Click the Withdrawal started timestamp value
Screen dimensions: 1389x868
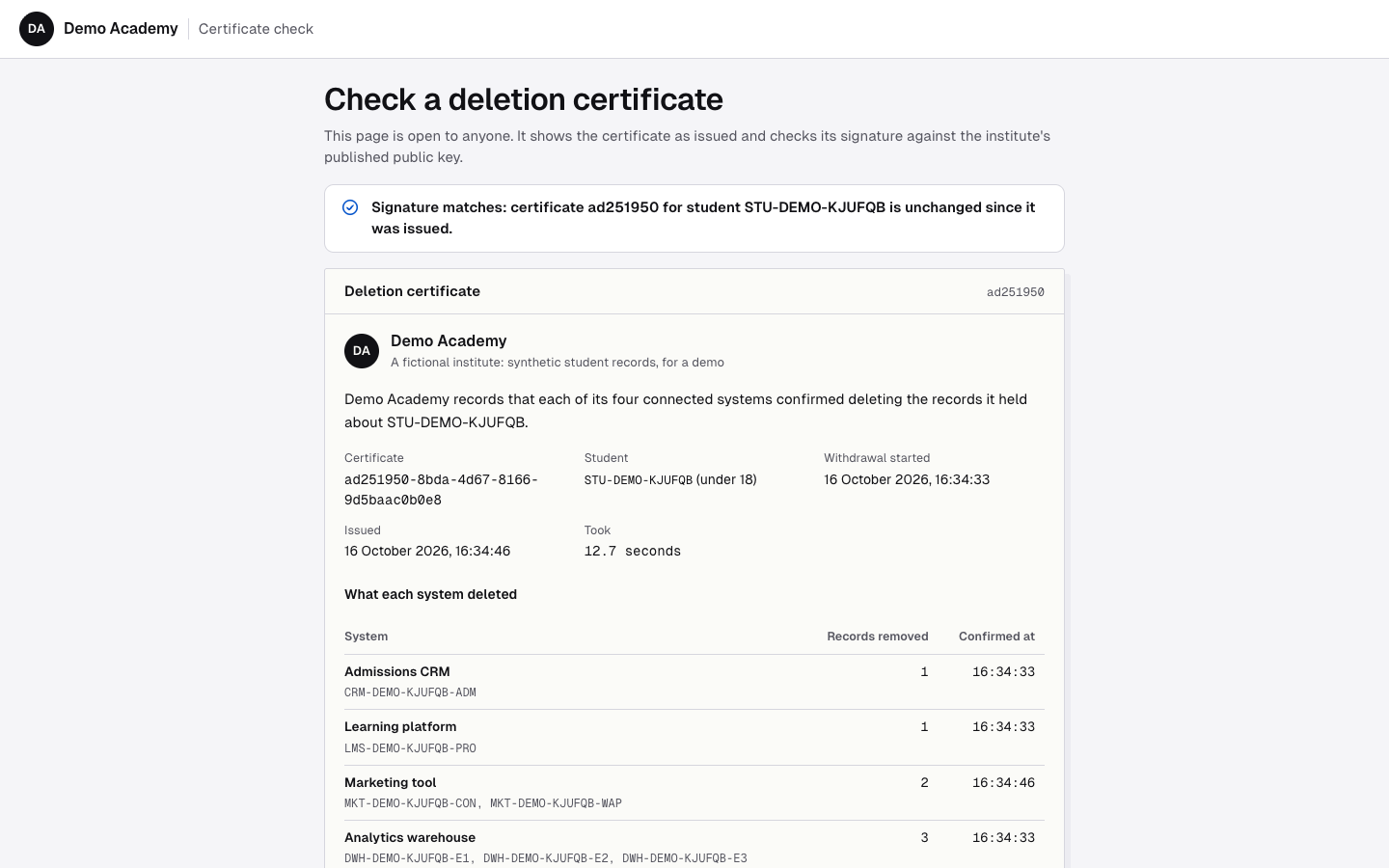[x=907, y=479]
